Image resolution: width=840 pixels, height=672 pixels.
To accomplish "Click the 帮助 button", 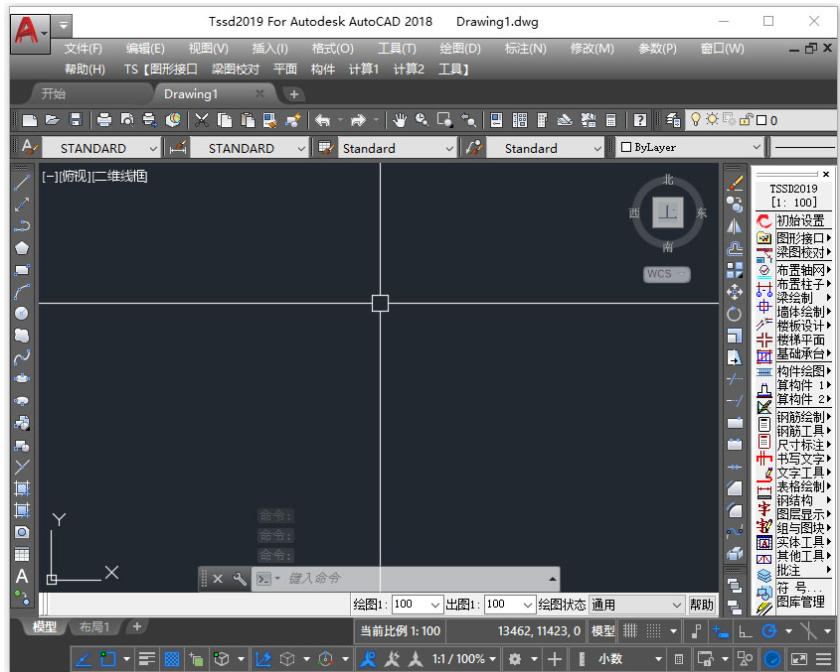I will click(702, 605).
